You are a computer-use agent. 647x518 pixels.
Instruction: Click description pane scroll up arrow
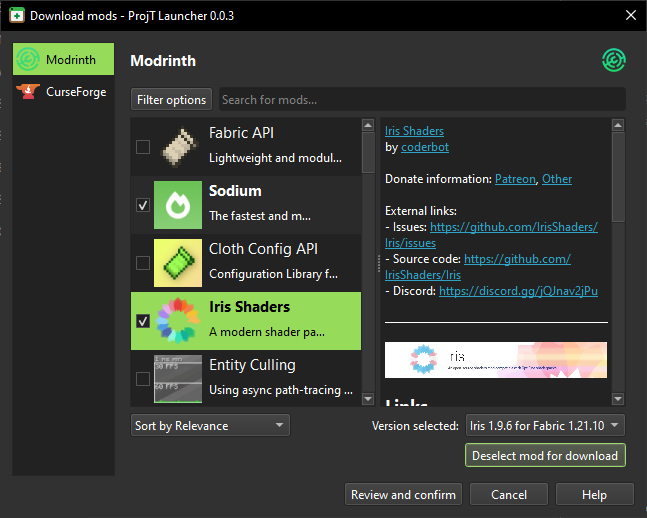[618, 125]
